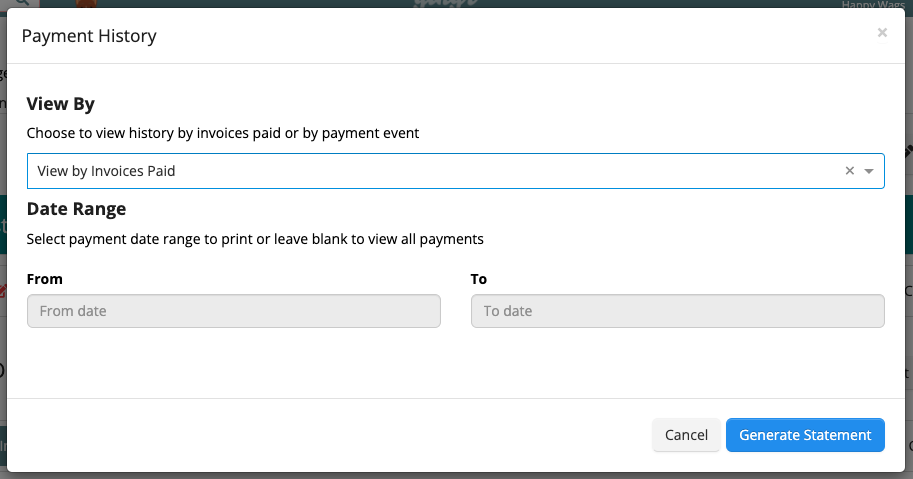Select the Payment History title text

click(89, 36)
